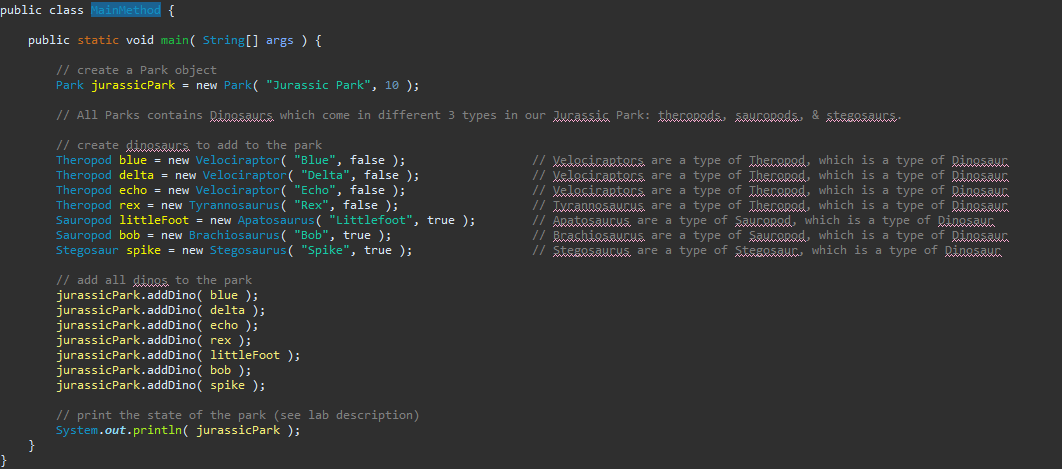This screenshot has width=1062, height=469.
Task: Click the static keyword in main declaration
Action: pyautogui.click(x=98, y=40)
